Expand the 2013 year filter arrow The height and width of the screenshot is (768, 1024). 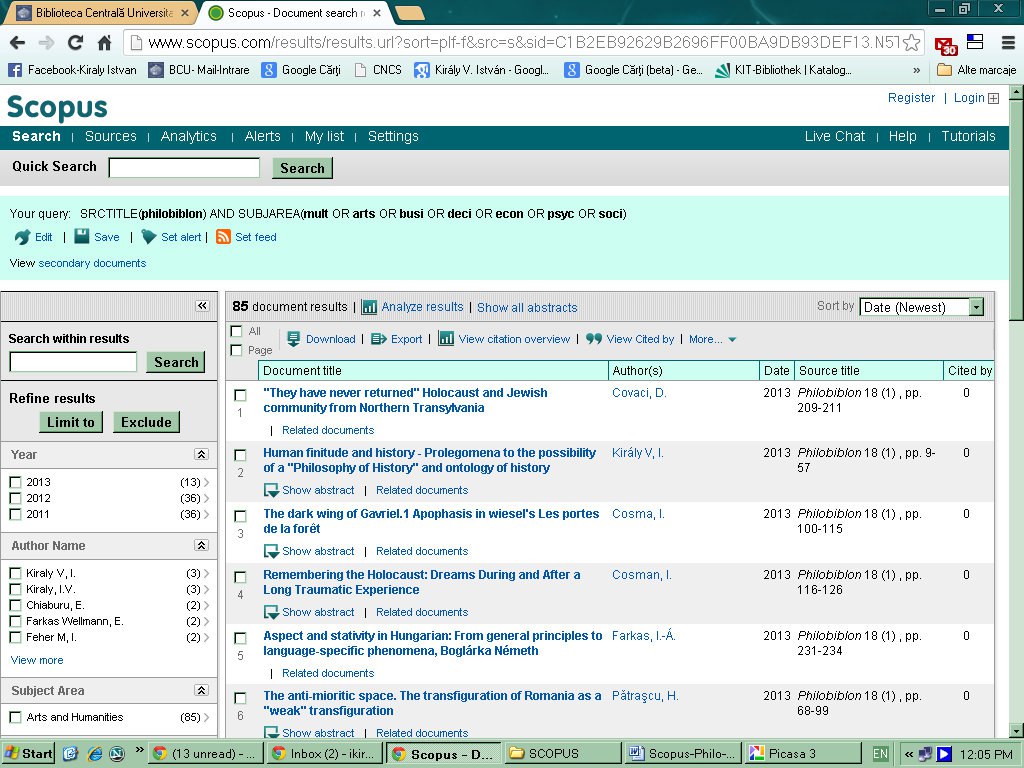206,483
